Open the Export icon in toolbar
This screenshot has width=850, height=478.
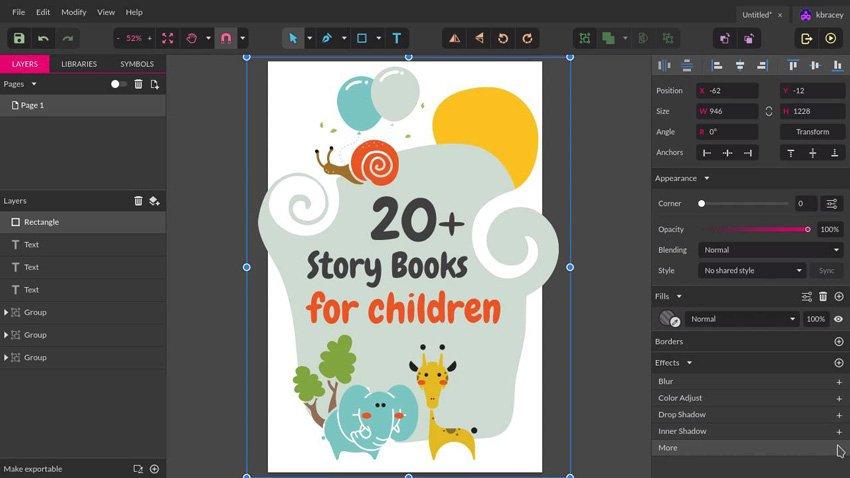(806, 38)
